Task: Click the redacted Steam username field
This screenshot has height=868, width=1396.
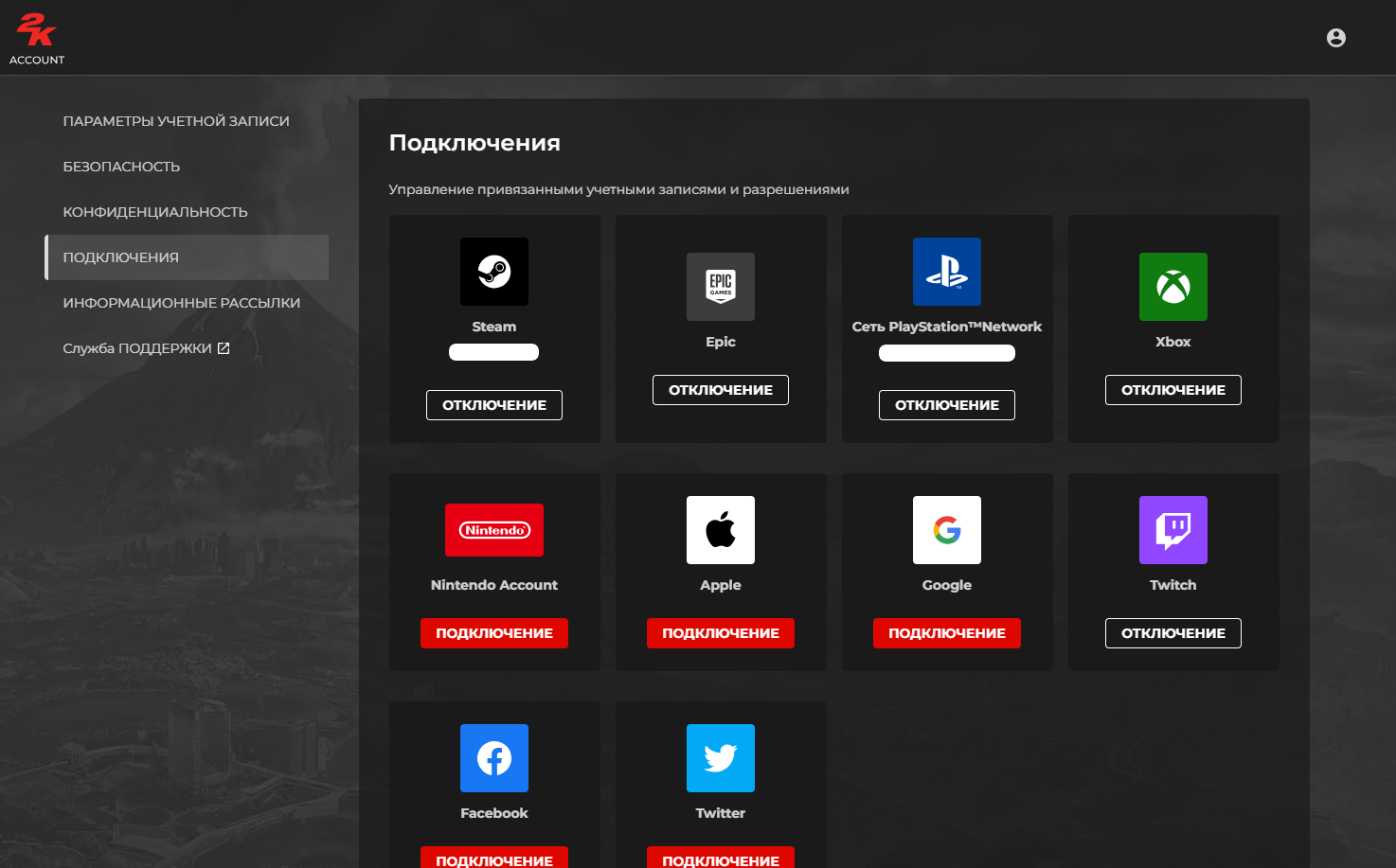Action: (494, 352)
